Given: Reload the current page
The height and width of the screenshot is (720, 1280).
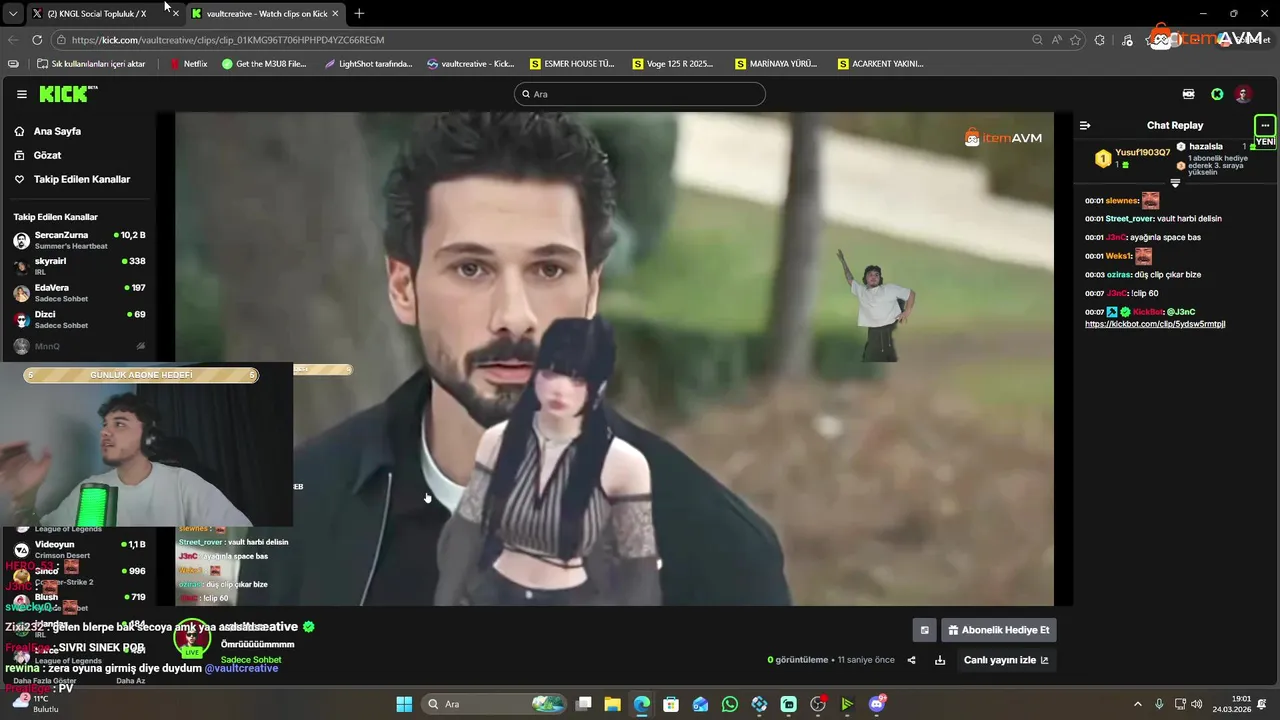Looking at the screenshot, I should coord(37,40).
